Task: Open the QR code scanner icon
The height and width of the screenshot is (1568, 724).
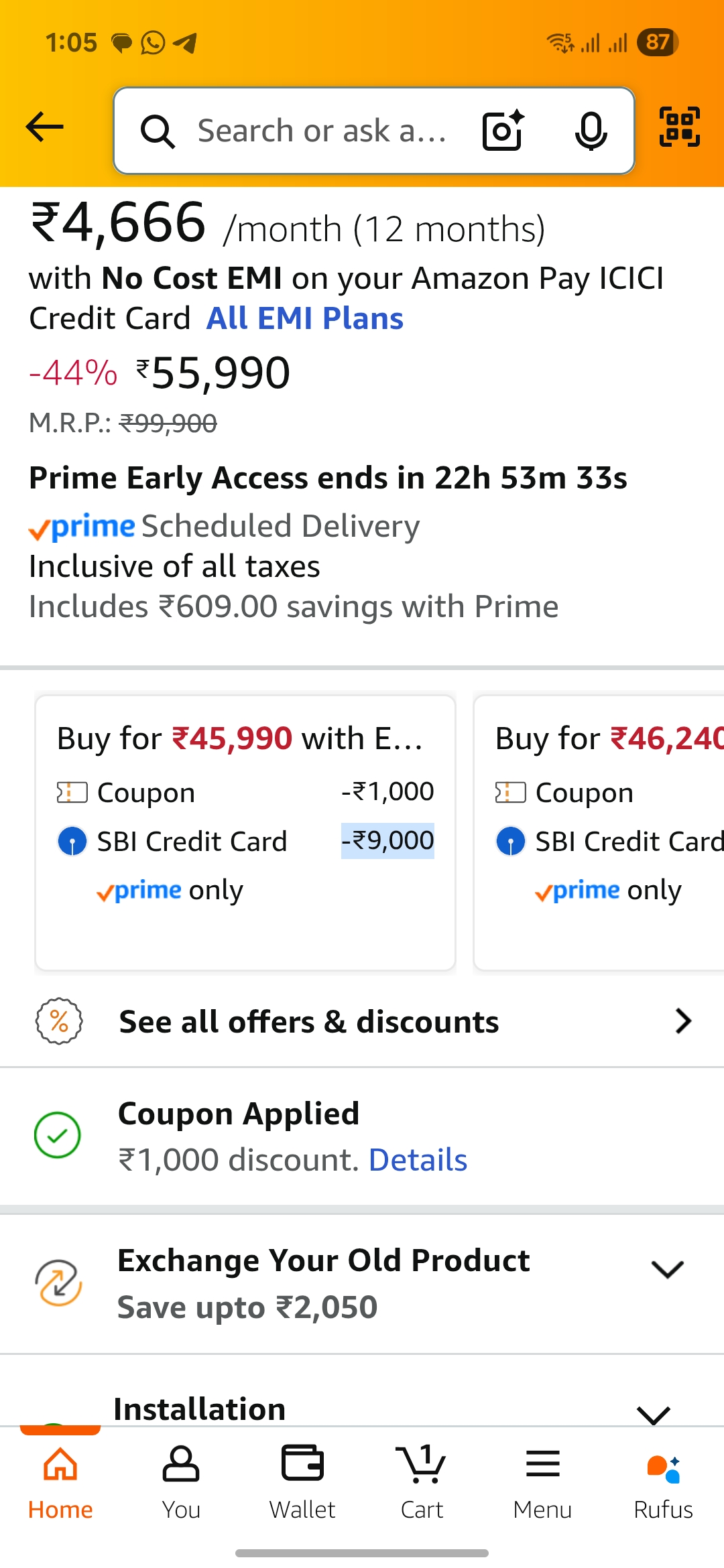Action: [680, 127]
